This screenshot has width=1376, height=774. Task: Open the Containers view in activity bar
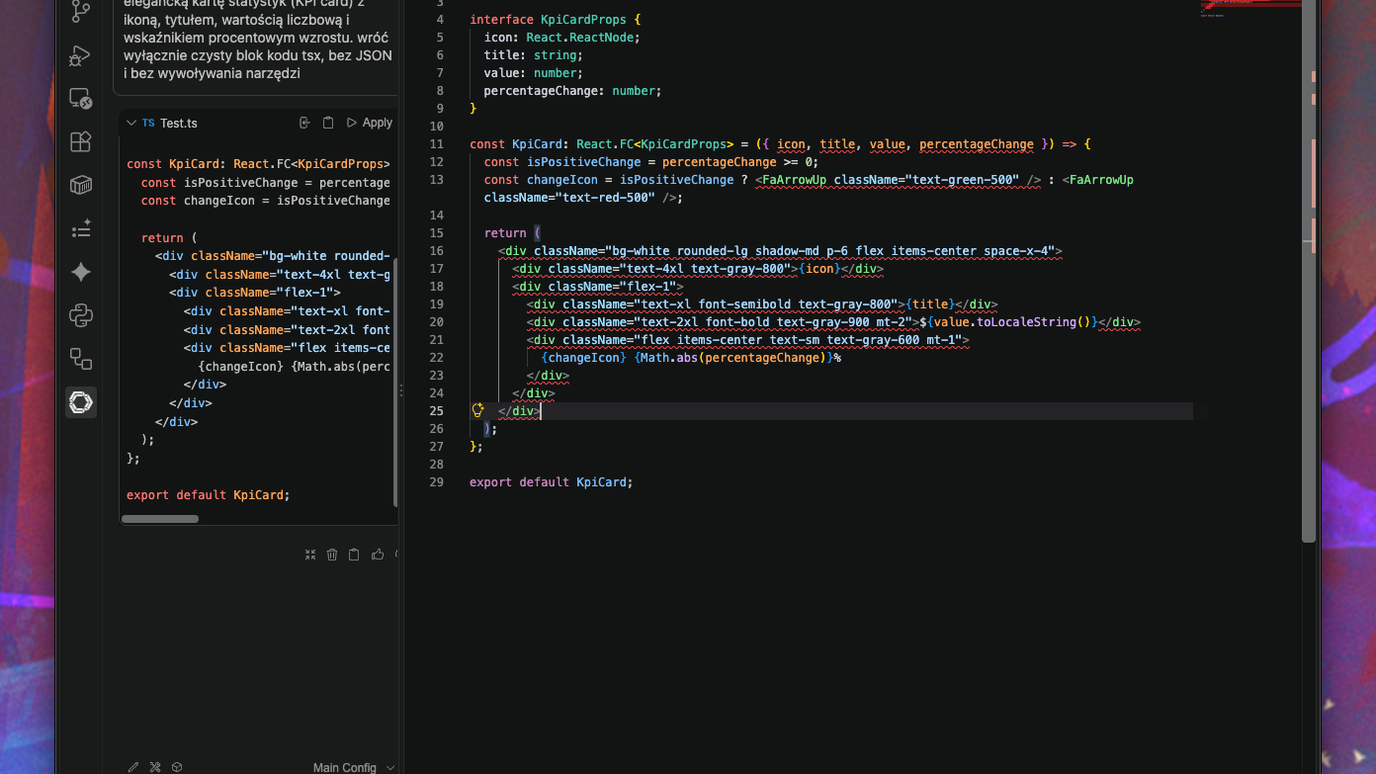(81, 185)
